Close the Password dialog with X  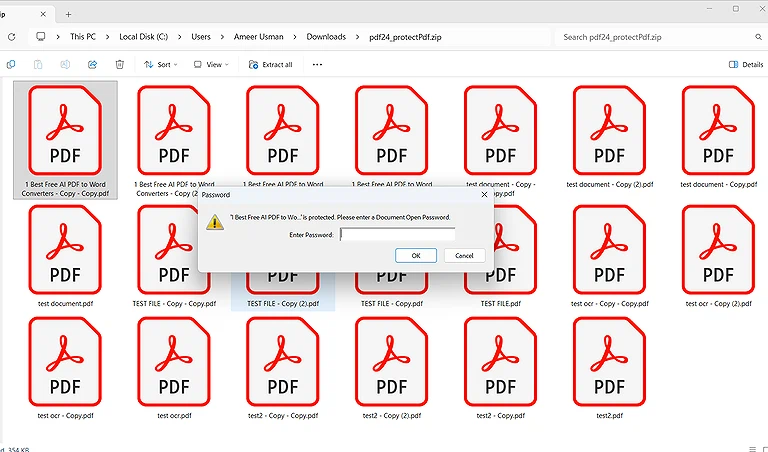(484, 194)
